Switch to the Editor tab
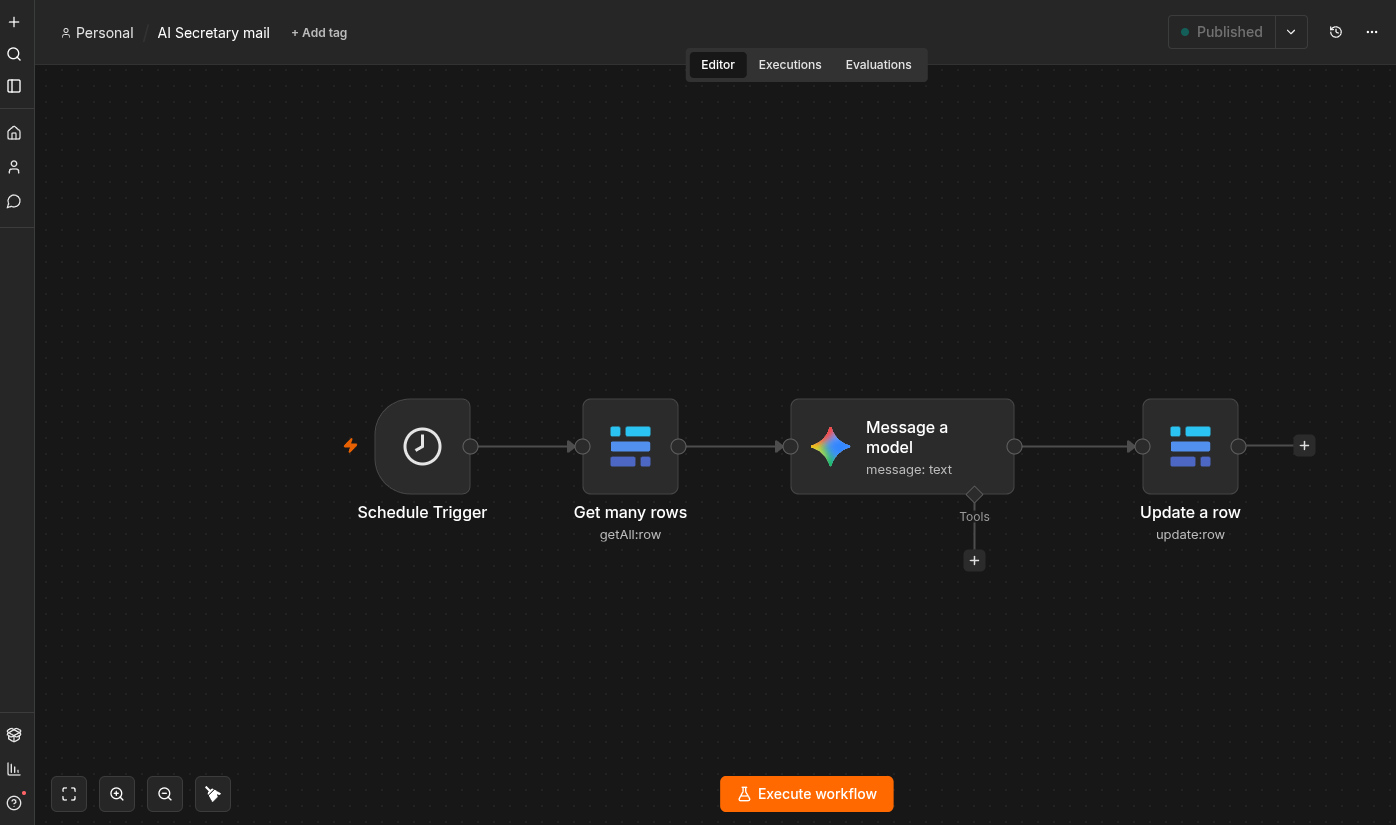The height and width of the screenshot is (825, 1396). click(x=718, y=65)
